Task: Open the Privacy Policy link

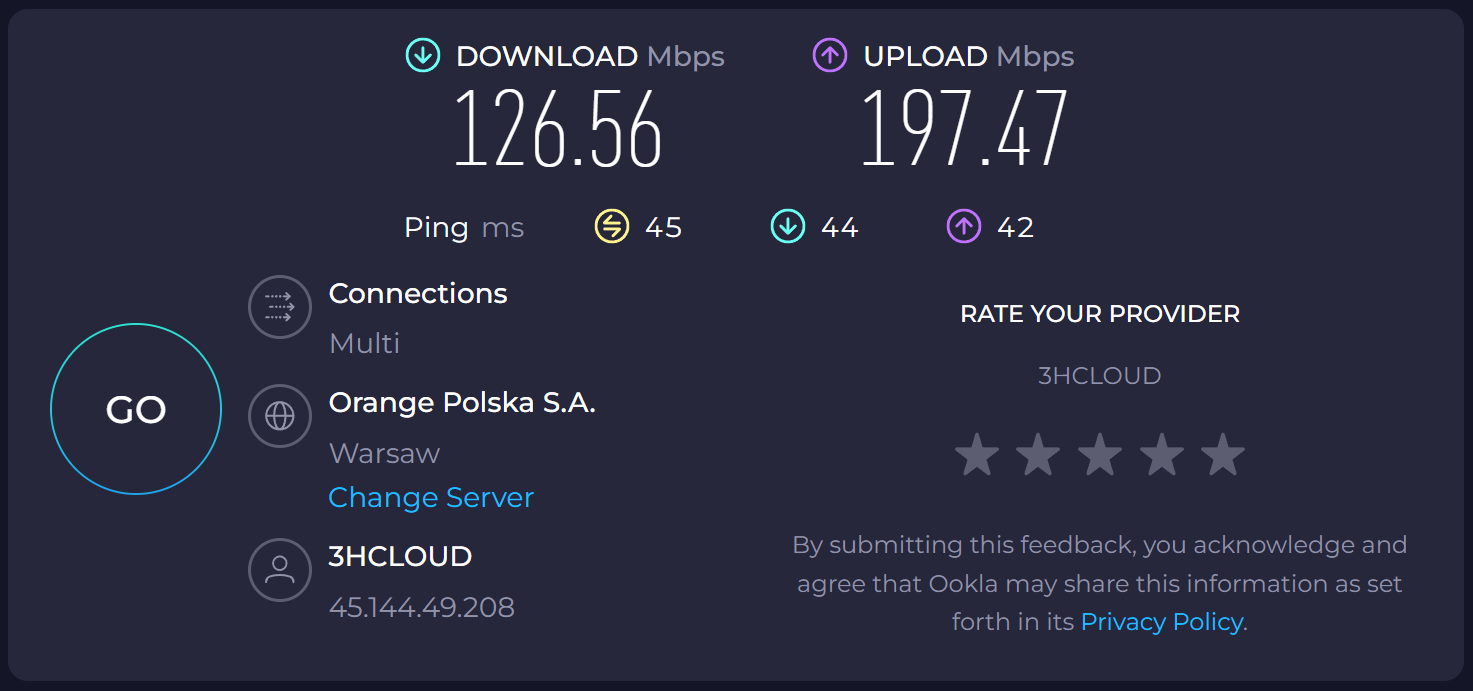Action: (x=1162, y=622)
